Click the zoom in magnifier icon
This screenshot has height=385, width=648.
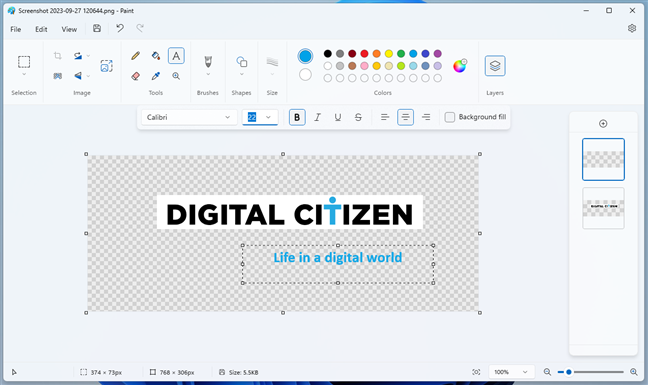634,372
